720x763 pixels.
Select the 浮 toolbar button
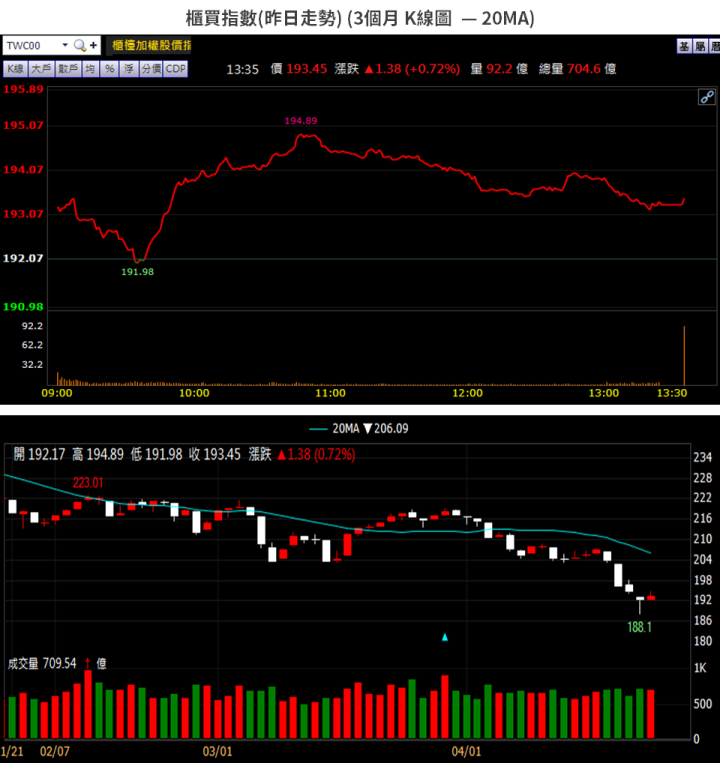(x=126, y=69)
